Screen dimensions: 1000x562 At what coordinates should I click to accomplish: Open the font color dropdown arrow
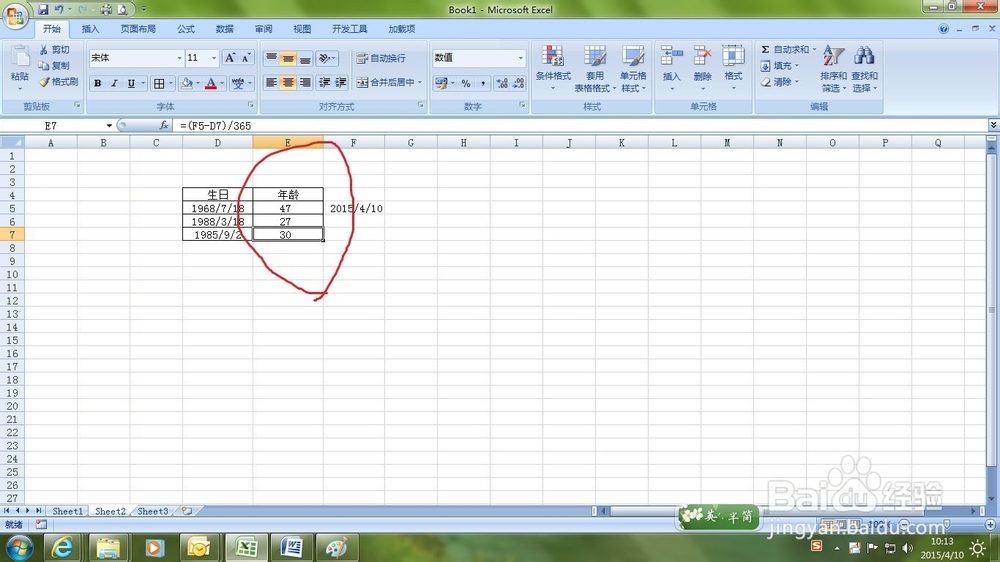point(222,83)
